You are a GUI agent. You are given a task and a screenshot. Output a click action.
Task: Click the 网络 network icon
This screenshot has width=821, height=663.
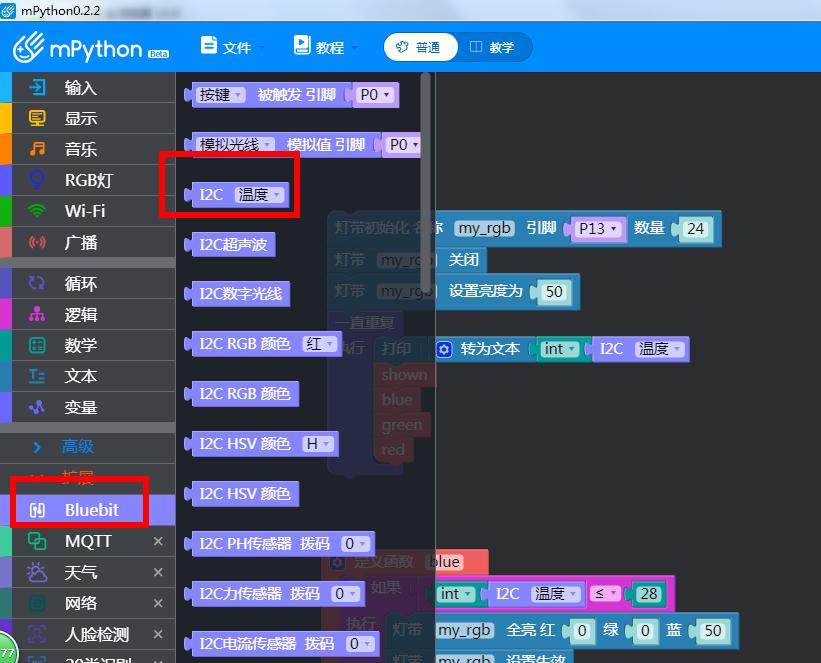click(37, 603)
